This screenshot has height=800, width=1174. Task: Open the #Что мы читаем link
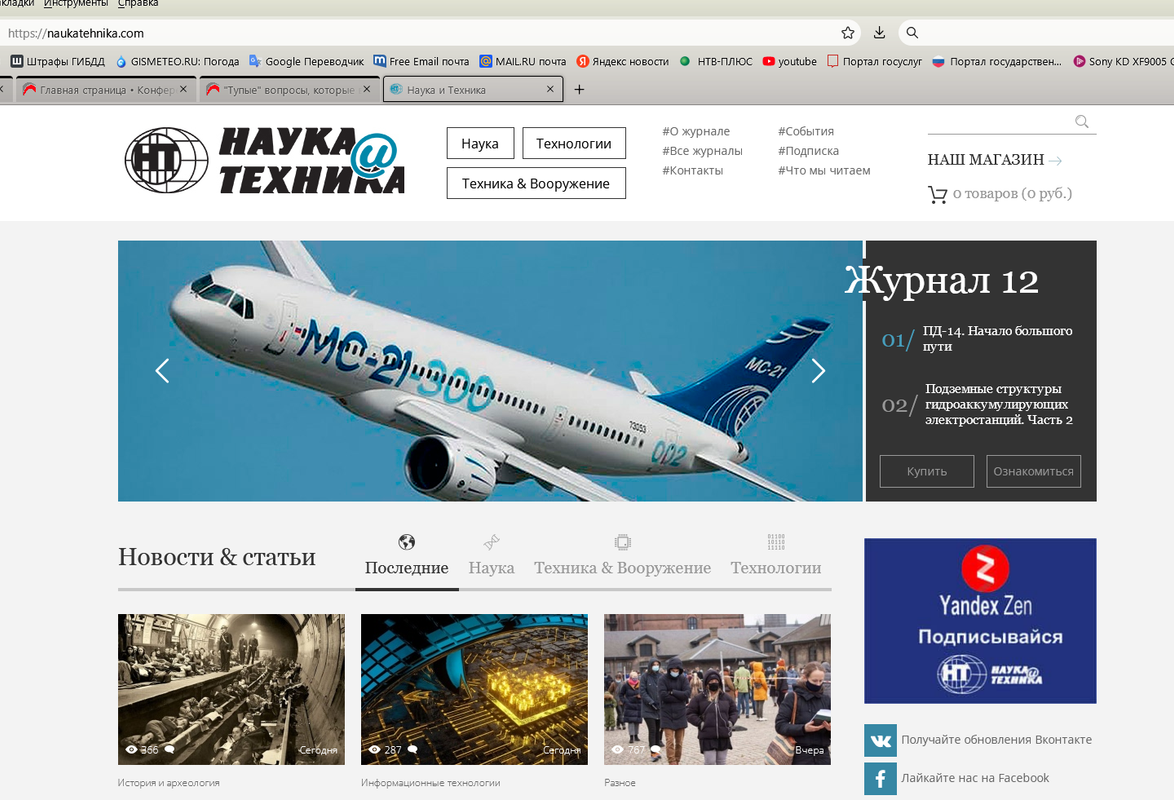824,170
